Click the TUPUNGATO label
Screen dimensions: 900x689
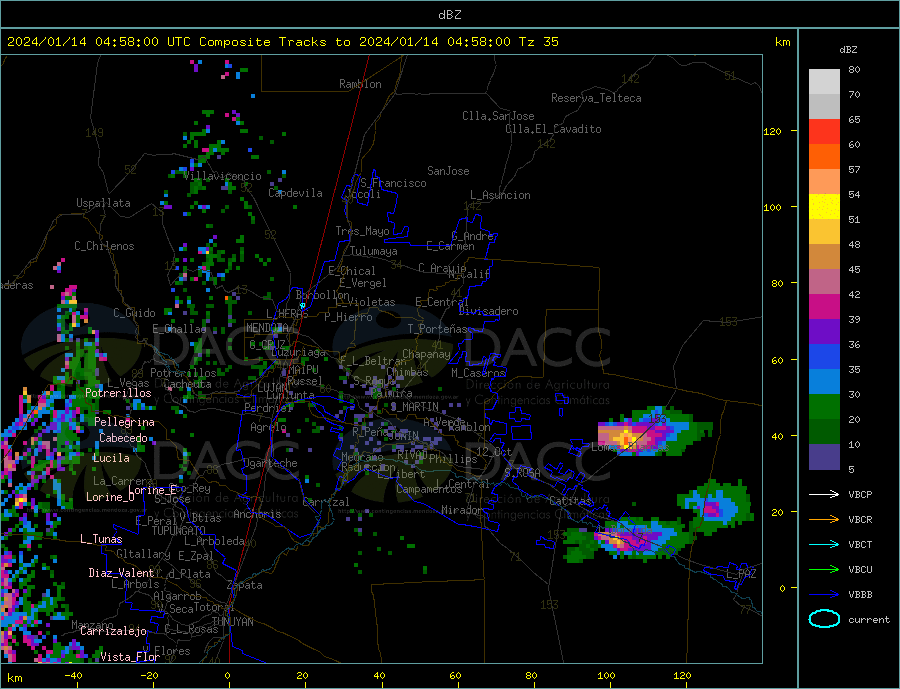point(179,531)
